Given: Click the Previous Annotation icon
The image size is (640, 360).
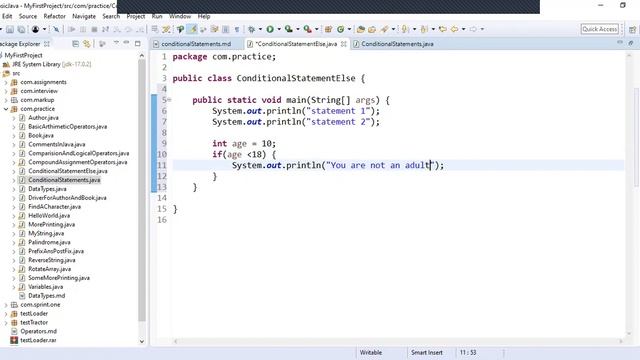Looking at the screenshot, I should pyautogui.click(x=424, y=29).
